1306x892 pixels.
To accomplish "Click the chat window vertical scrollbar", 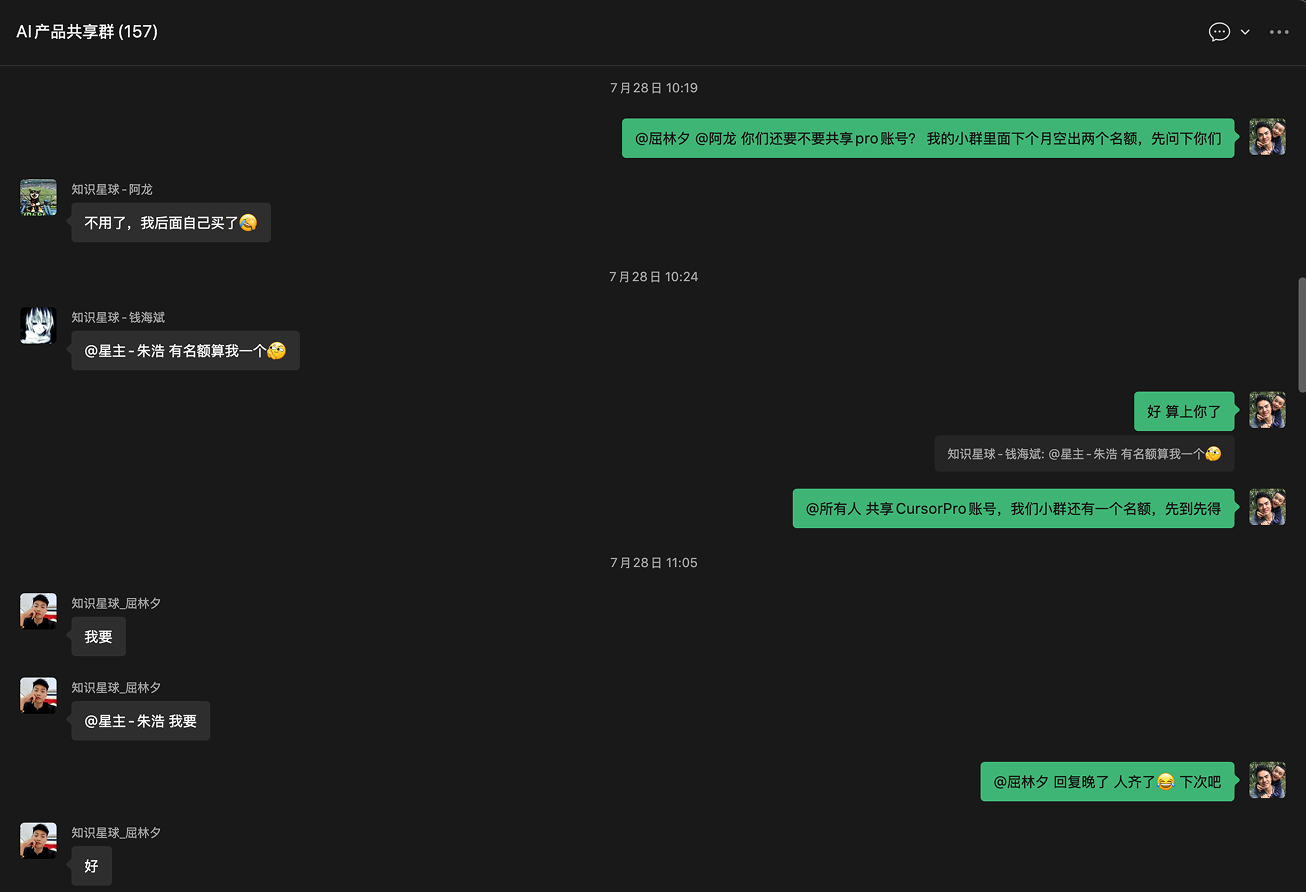I will point(1301,335).
